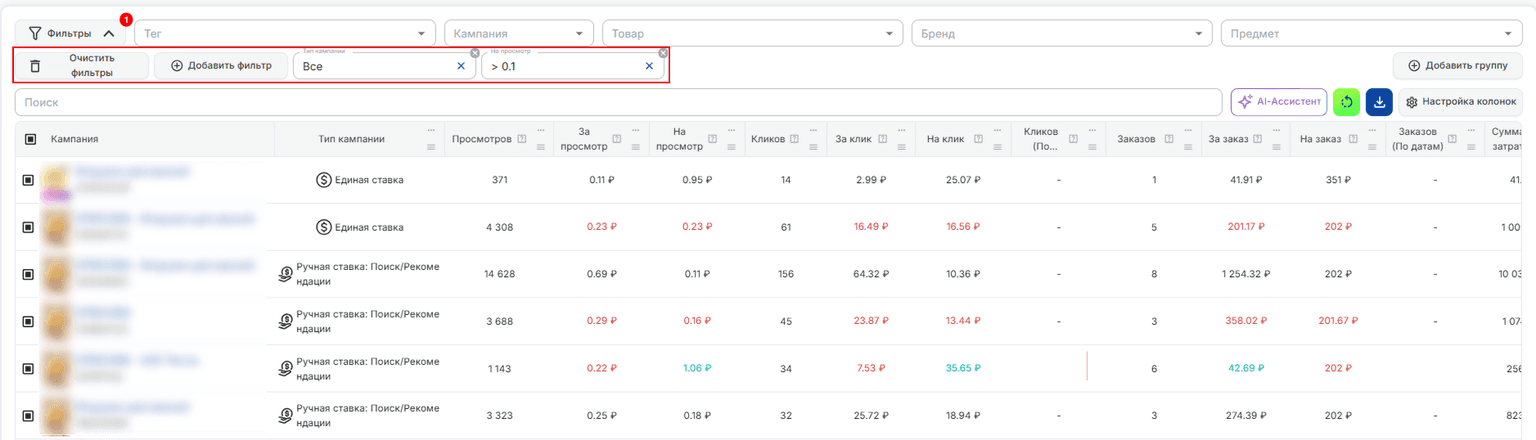This screenshot has width=1536, height=440.
Task: Toggle the select-all checkbox in table header
Action: pyautogui.click(x=30, y=139)
